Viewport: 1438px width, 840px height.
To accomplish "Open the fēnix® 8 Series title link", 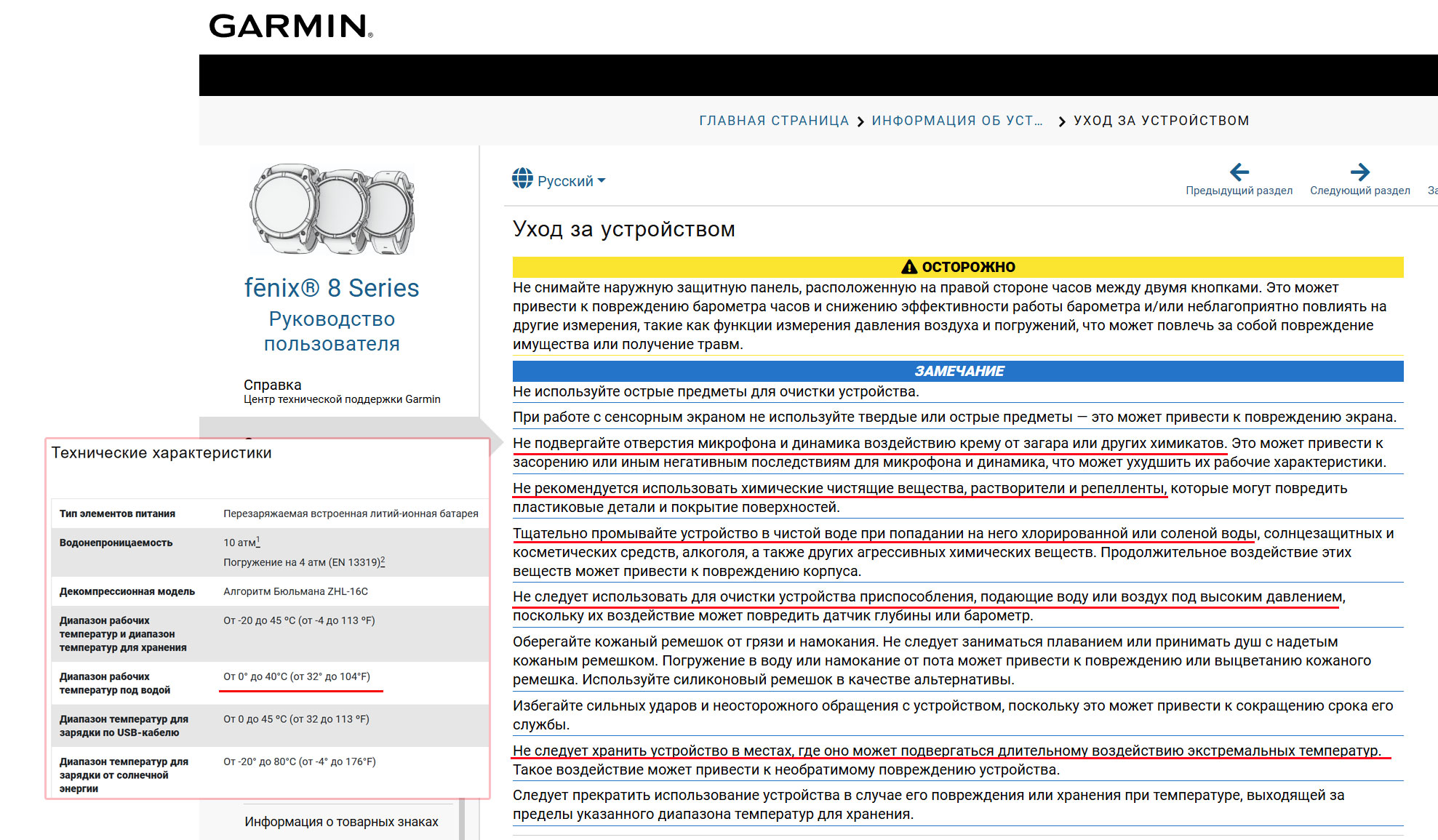I will [x=332, y=288].
